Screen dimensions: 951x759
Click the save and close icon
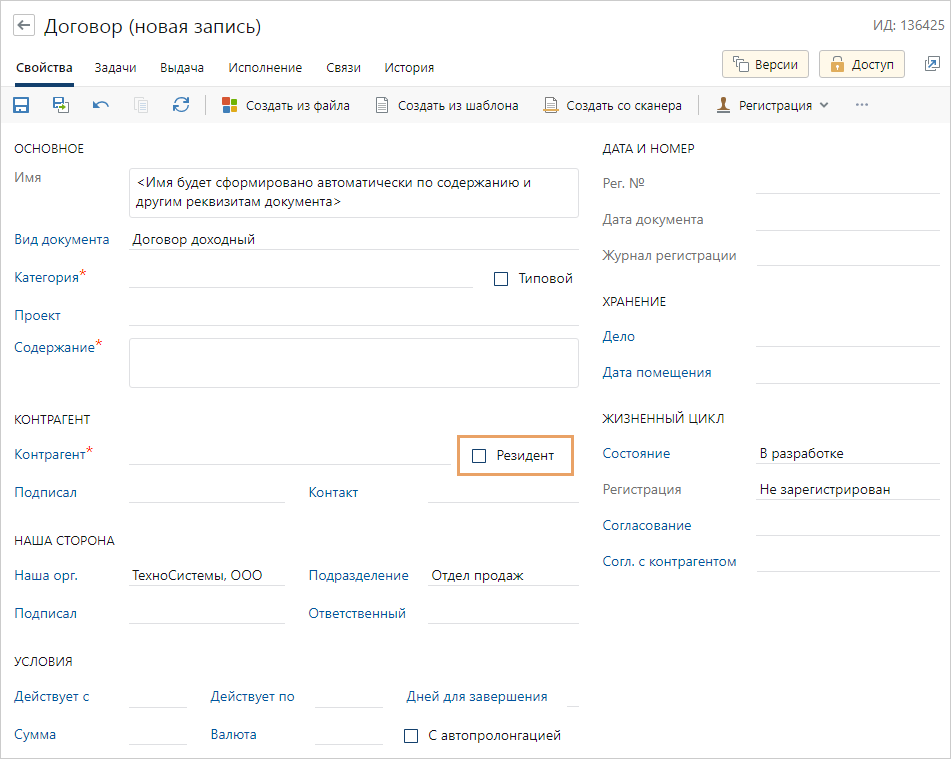coord(61,105)
